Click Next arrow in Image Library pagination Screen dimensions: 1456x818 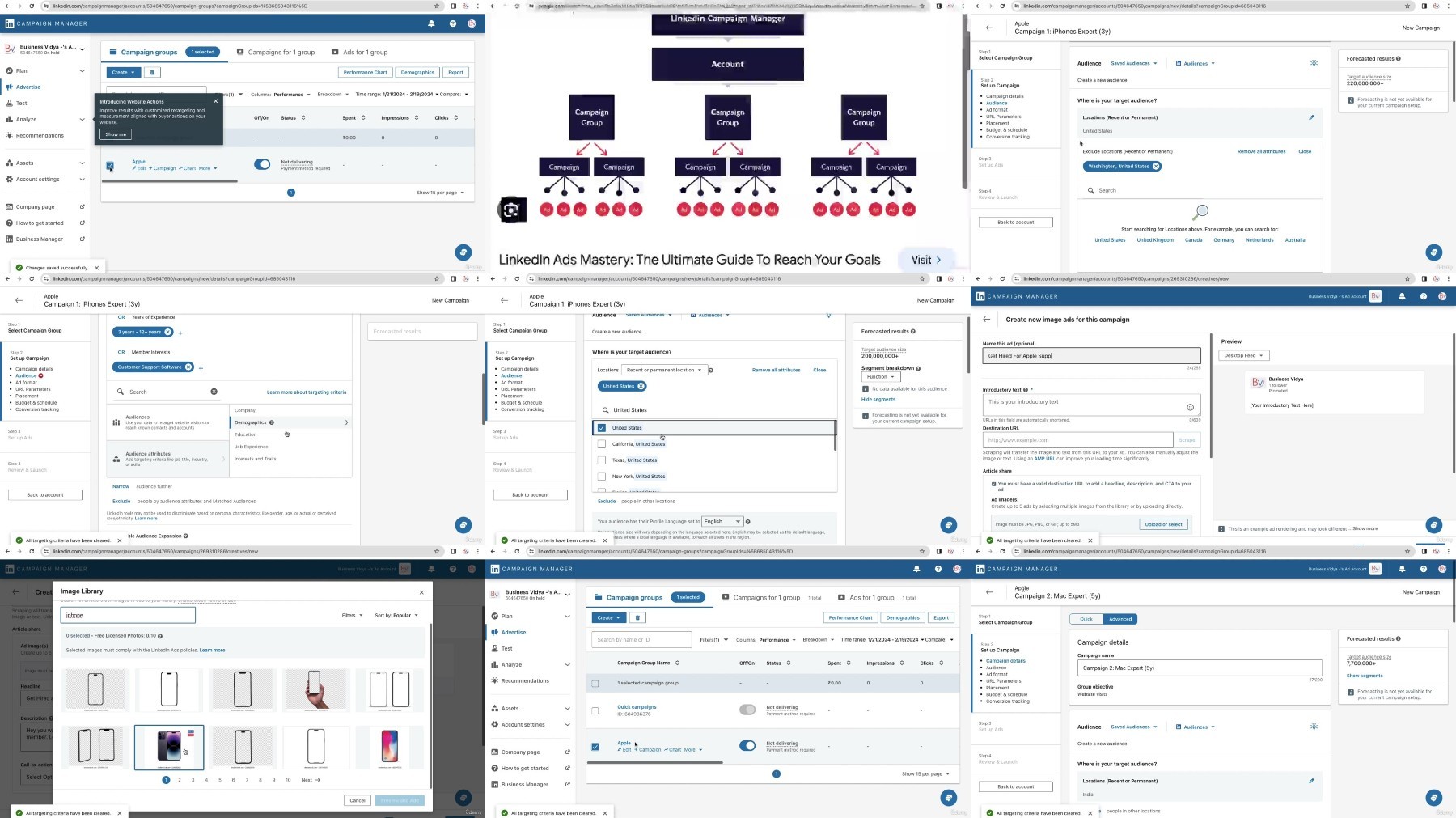pyautogui.click(x=311, y=780)
